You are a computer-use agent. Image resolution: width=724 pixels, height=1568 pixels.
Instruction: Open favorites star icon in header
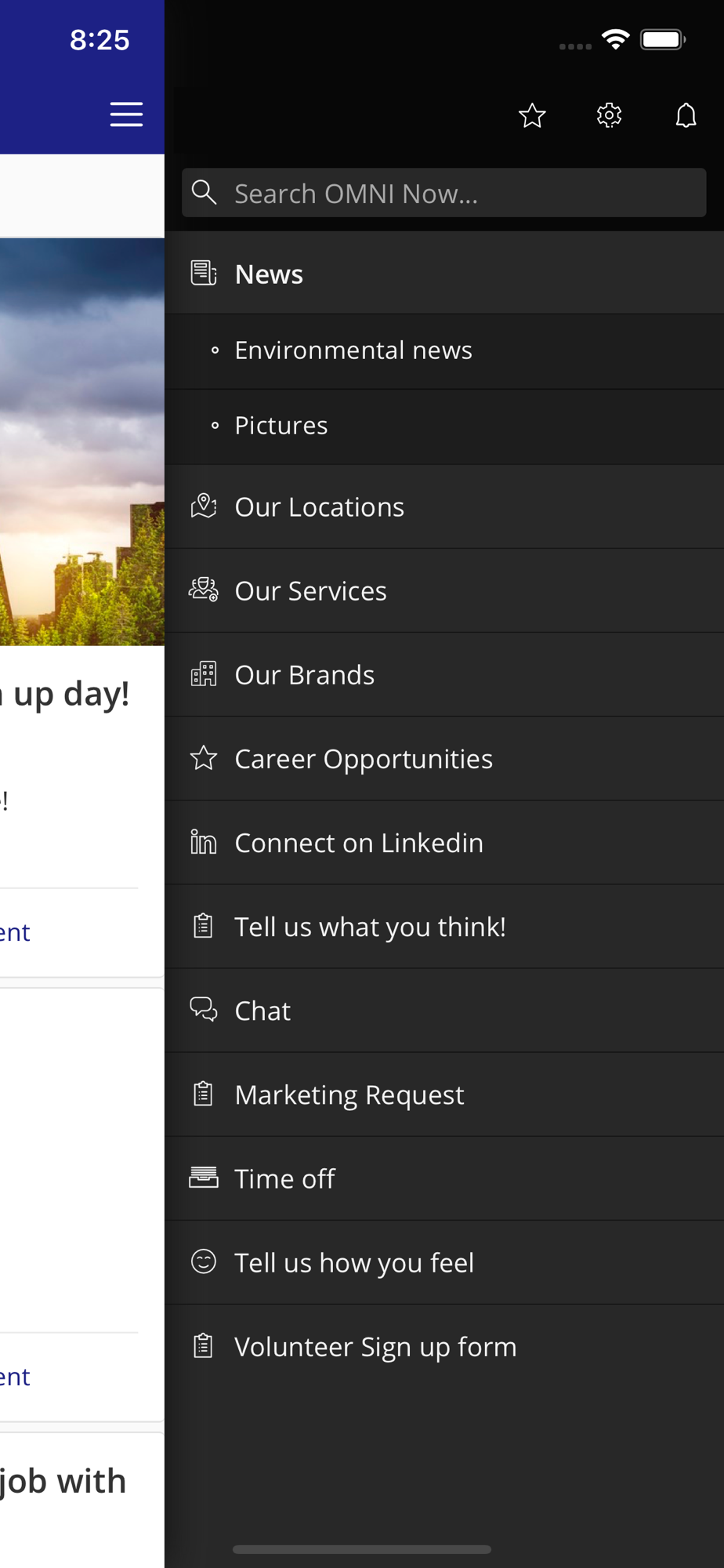click(532, 116)
